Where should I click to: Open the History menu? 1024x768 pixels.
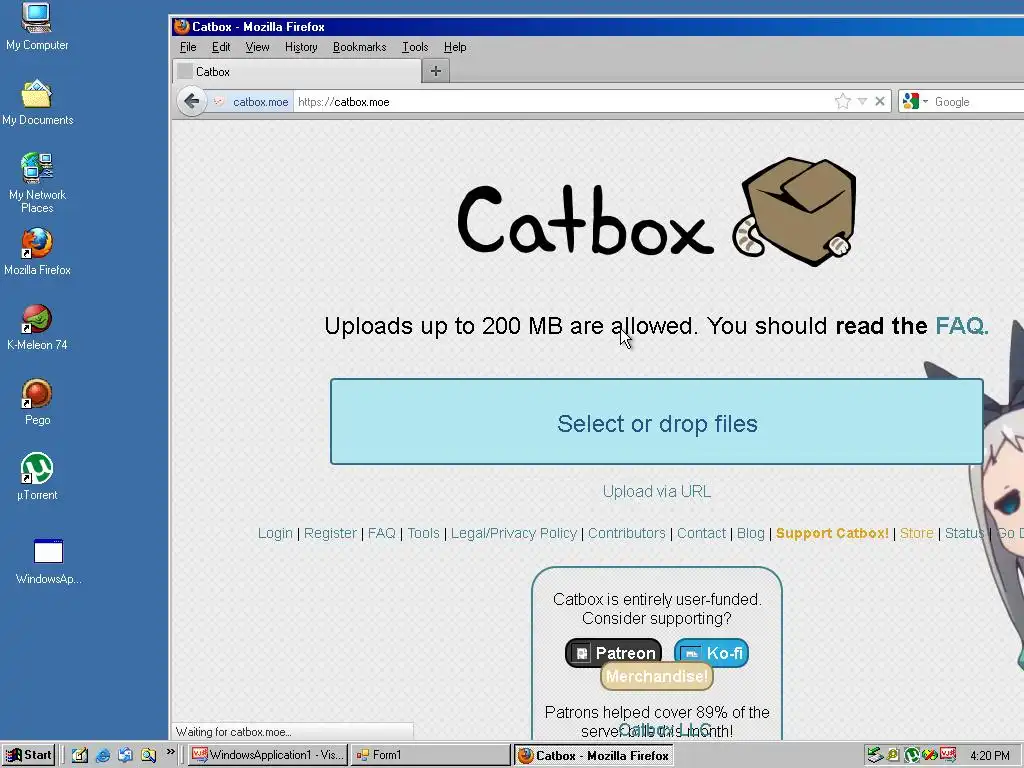301,47
